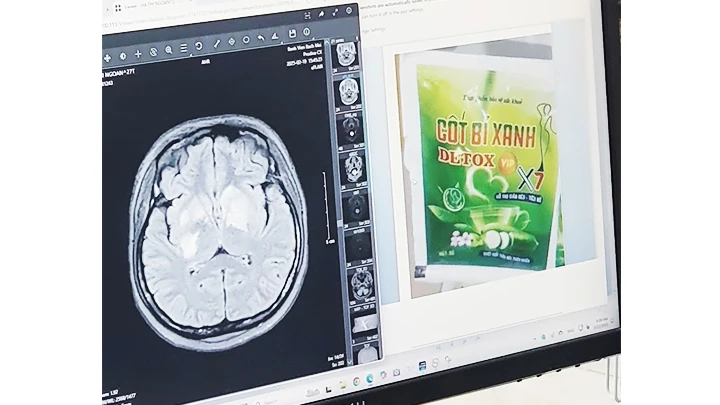
Task: Select the length measurement ruler tool
Action: coord(216,43)
